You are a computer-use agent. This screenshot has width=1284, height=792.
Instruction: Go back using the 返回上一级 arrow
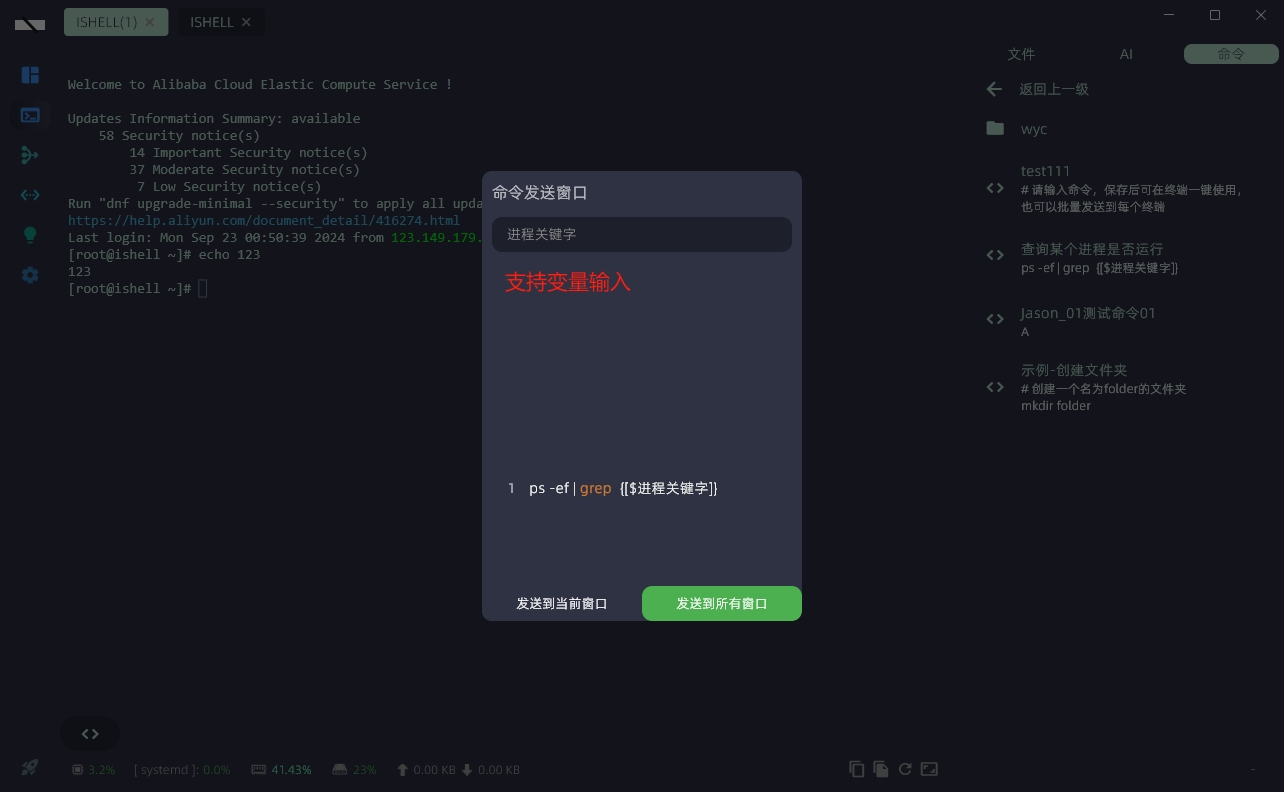(x=994, y=89)
